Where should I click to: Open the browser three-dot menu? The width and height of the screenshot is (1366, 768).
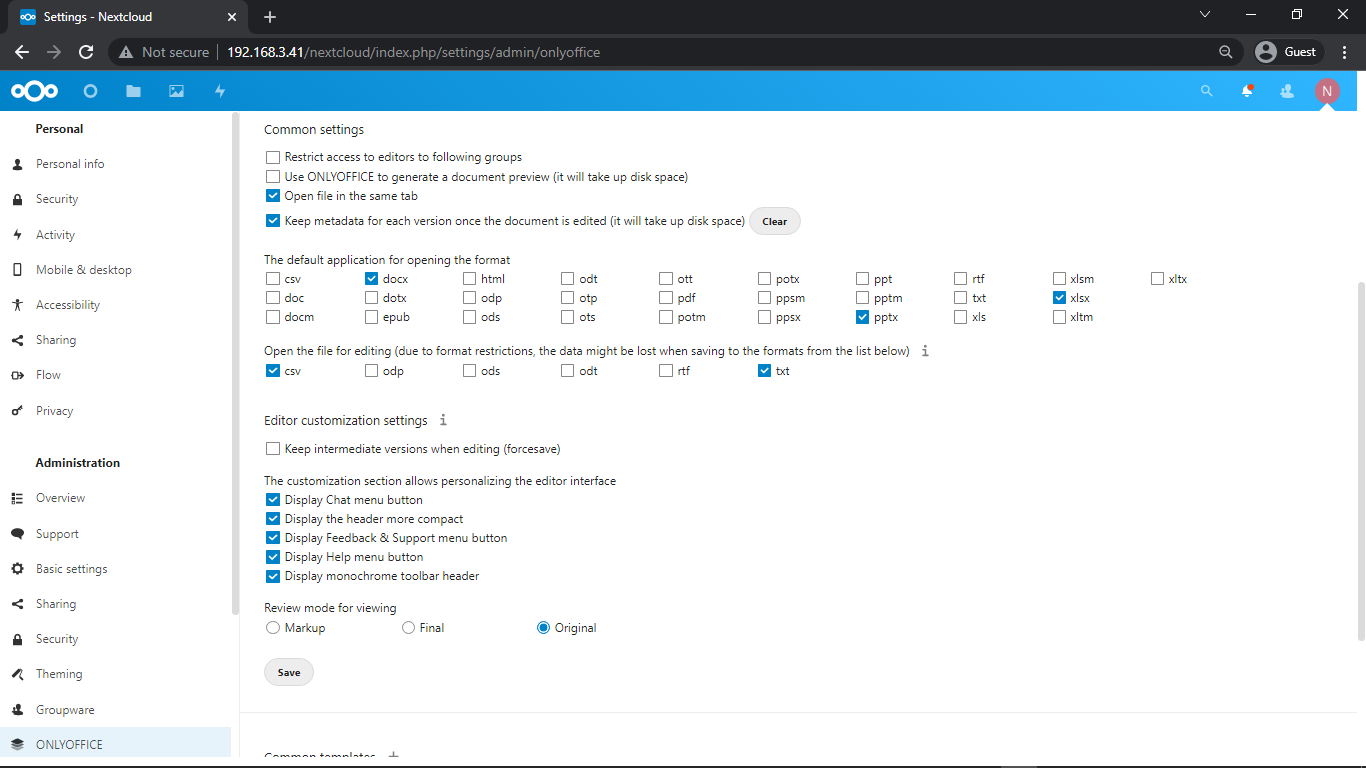click(1345, 52)
